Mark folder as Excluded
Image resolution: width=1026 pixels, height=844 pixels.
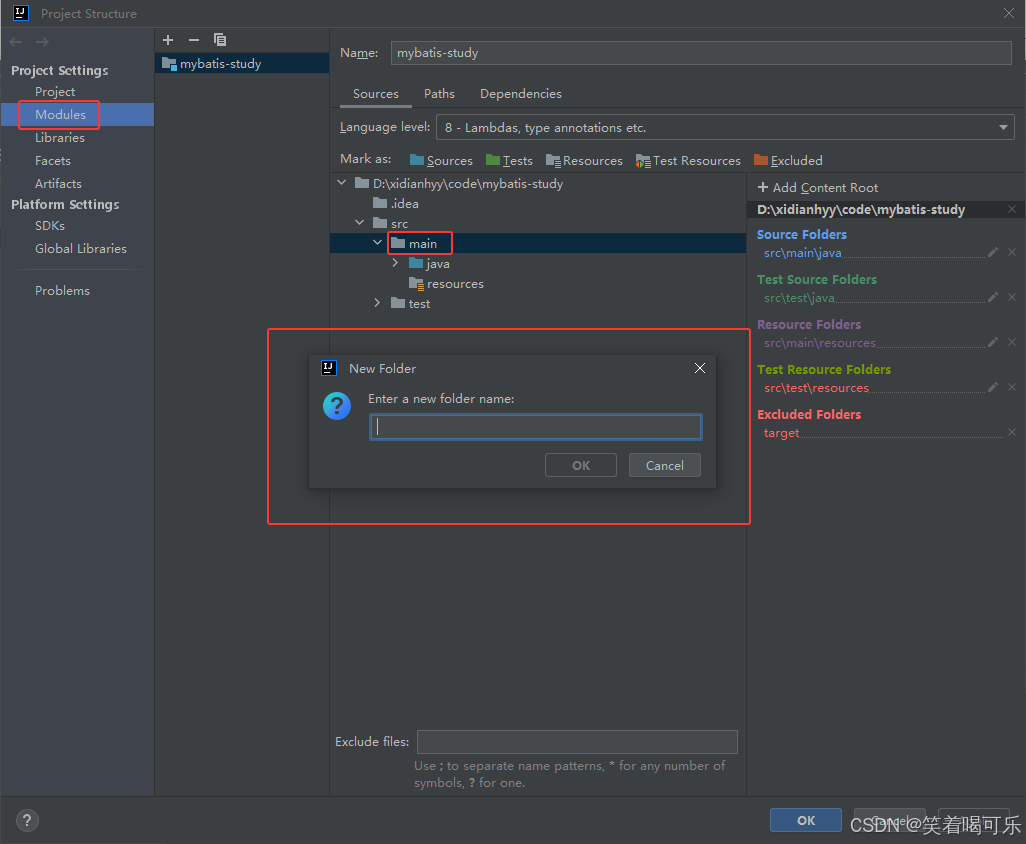tap(788, 160)
